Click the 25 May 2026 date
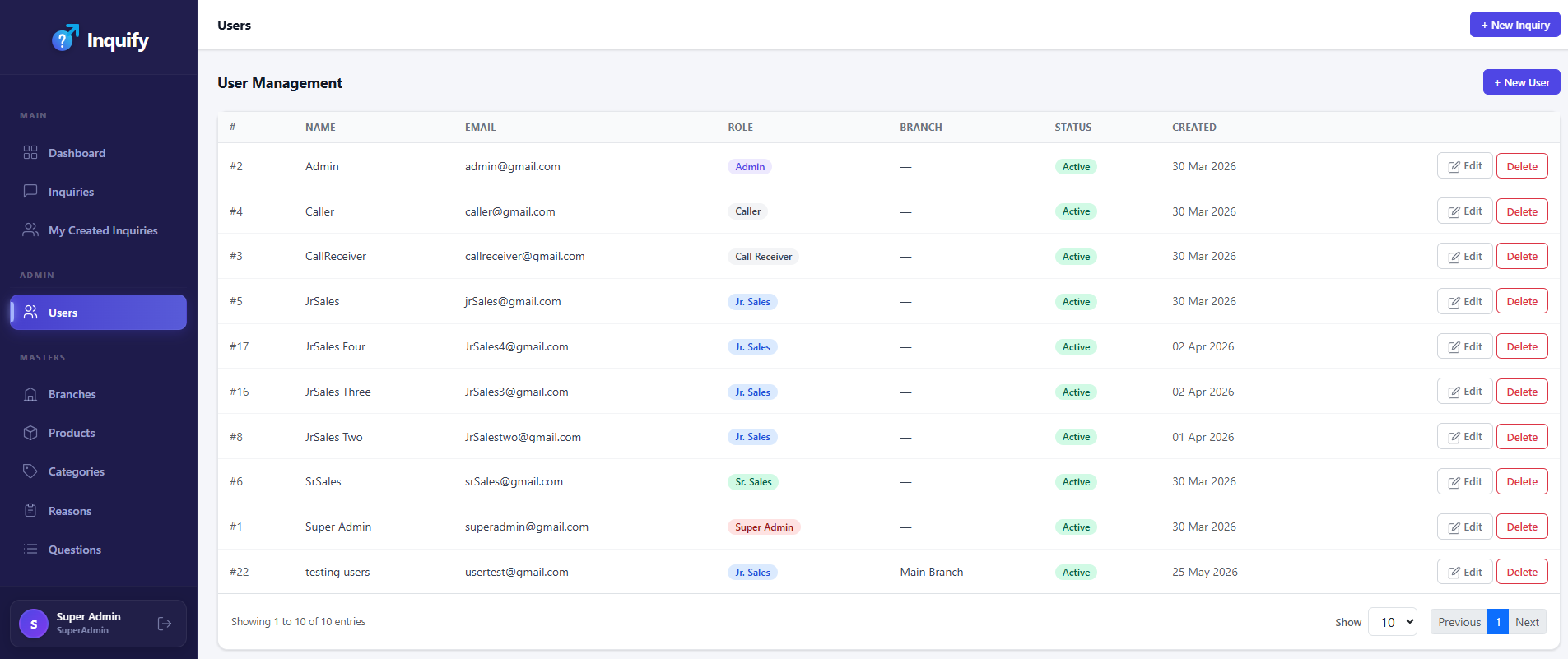Viewport: 1568px width, 659px height. [x=1204, y=572]
